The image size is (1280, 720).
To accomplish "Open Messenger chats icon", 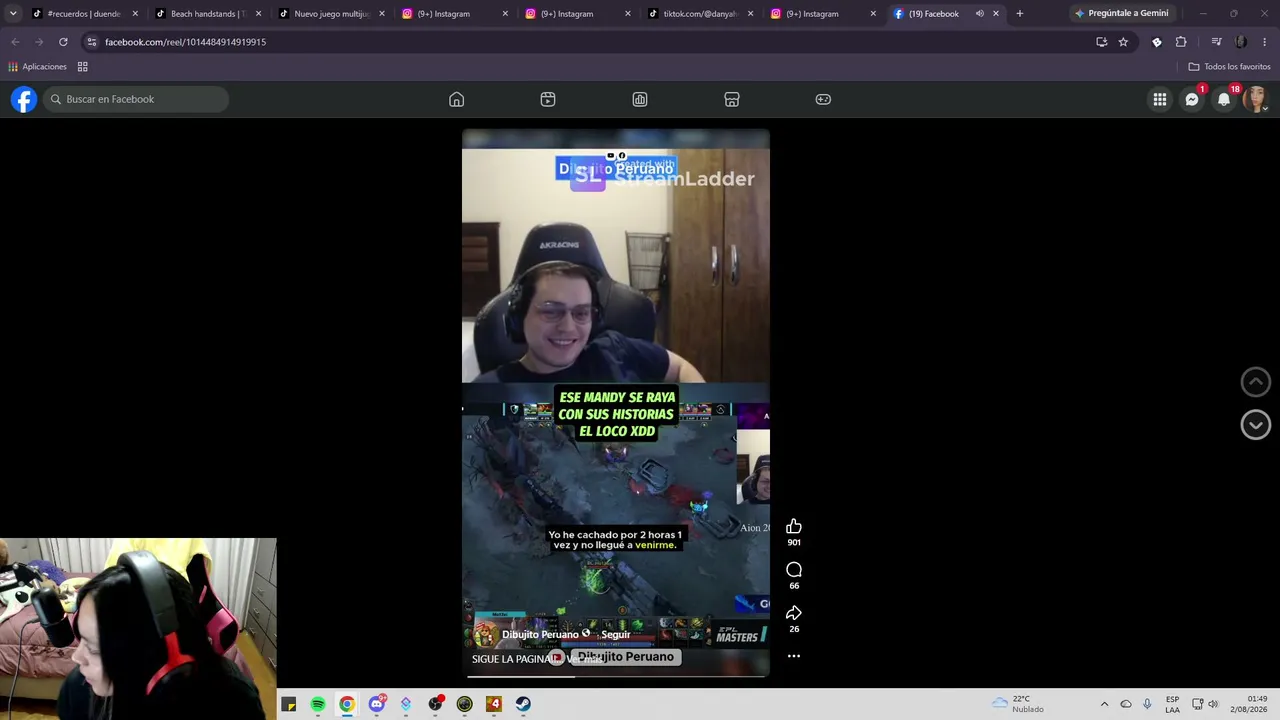I will point(1192,99).
